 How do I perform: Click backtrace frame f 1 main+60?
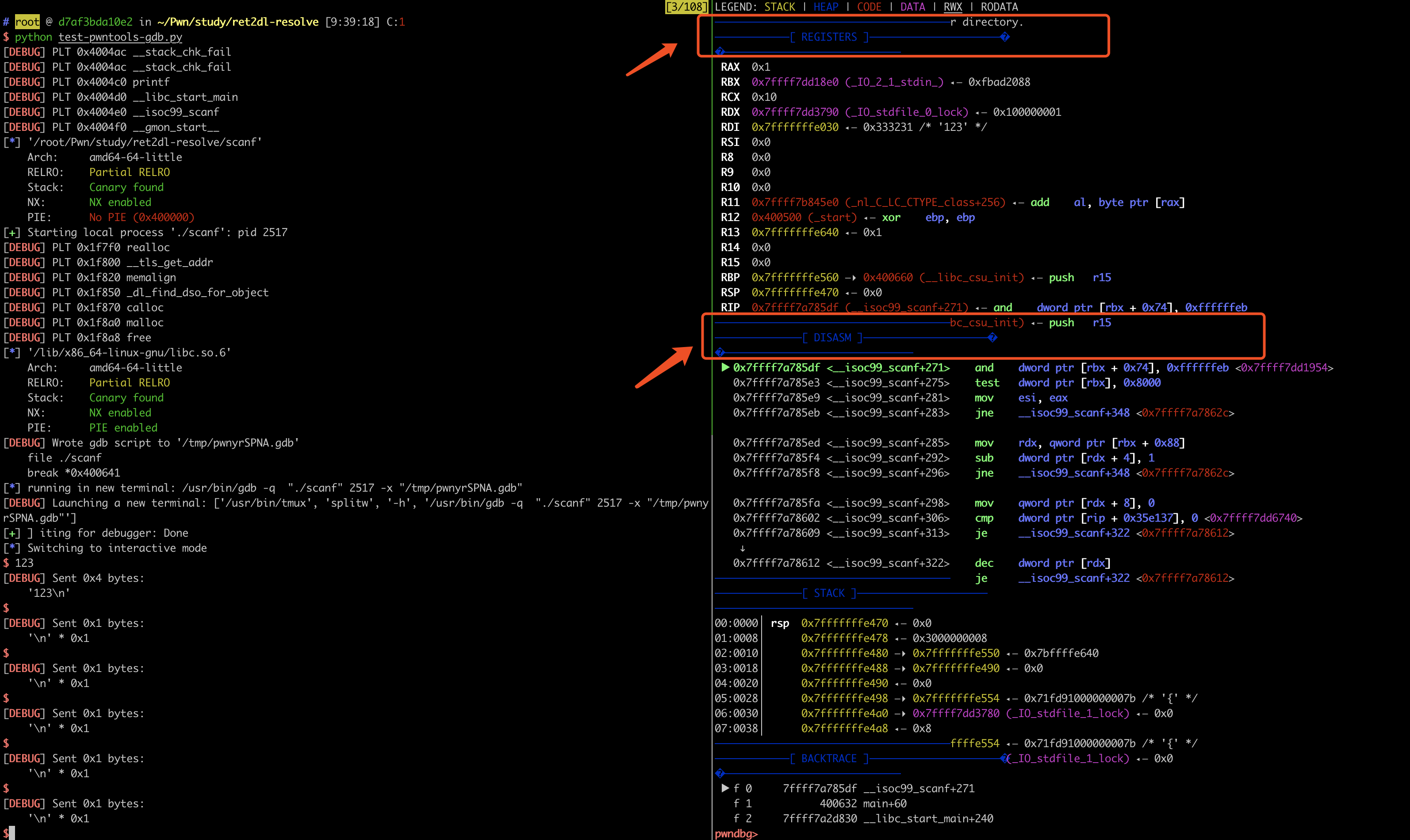820,803
